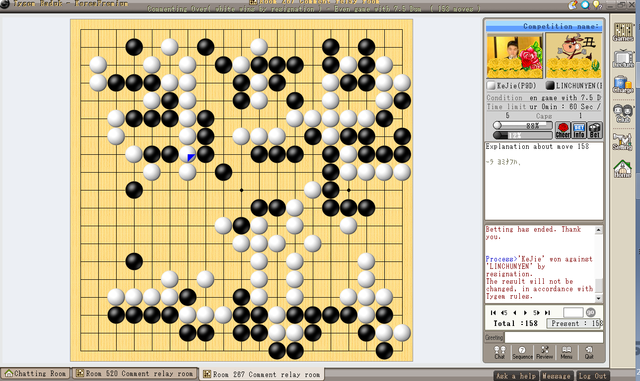Click the last-move stone with blue marker
Viewport: 640px width, 381px height.
pos(187,154)
